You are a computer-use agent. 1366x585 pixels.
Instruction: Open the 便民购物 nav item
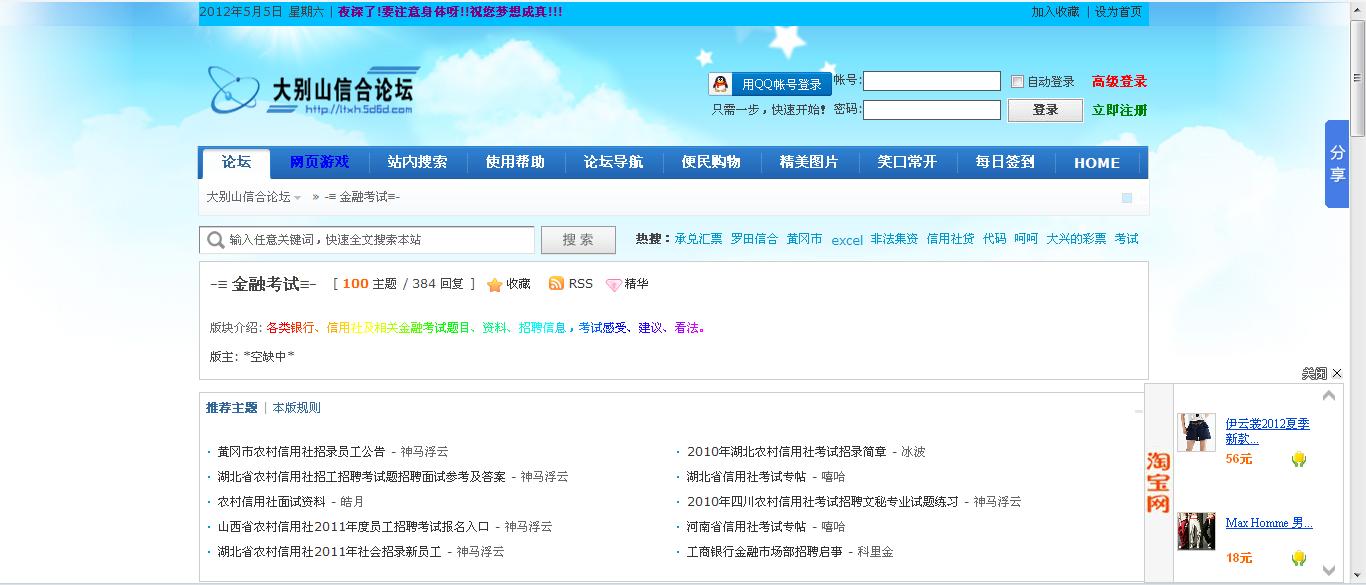pyautogui.click(x=711, y=162)
